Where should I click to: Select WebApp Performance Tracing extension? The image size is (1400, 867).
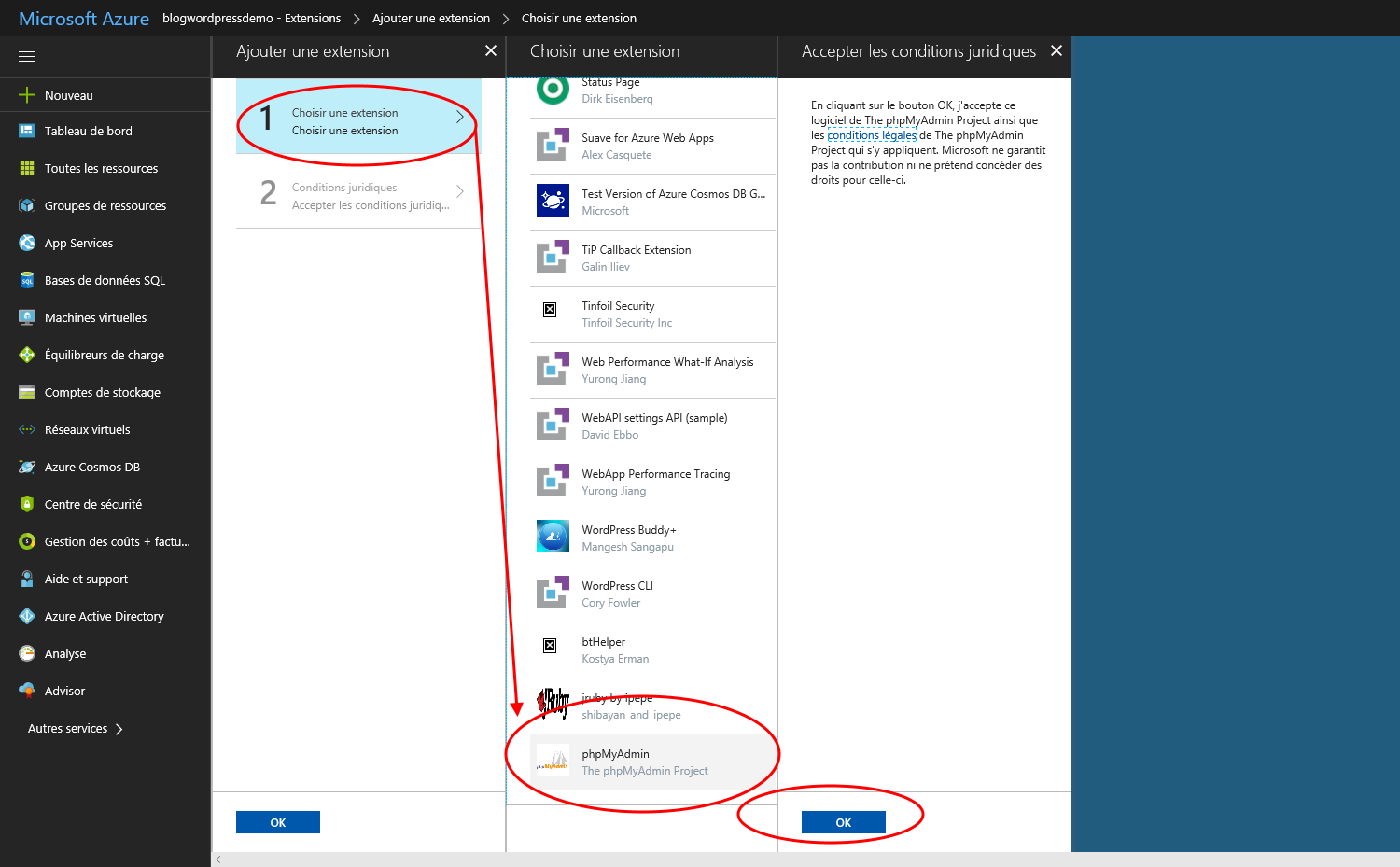653,482
